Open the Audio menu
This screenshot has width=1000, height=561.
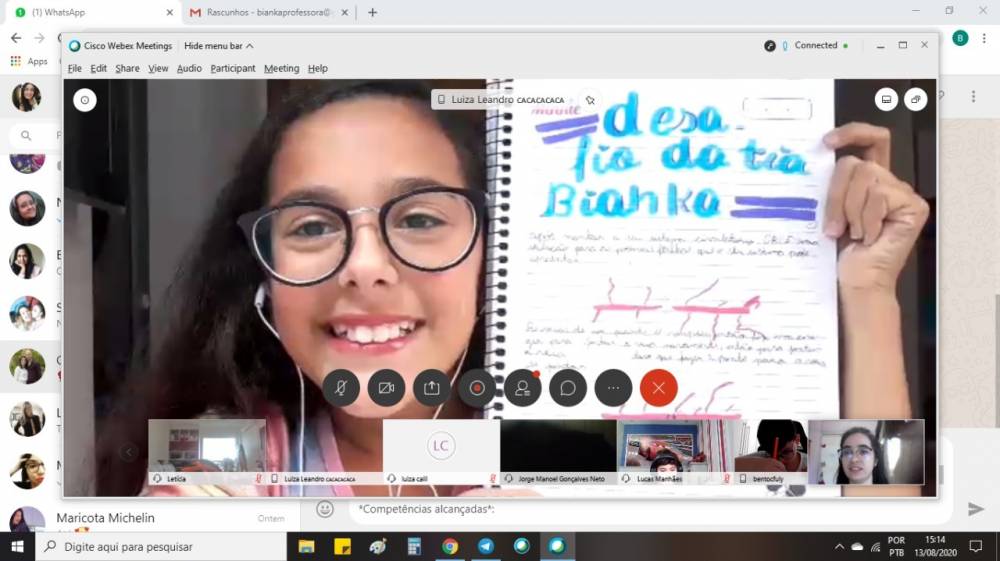(189, 69)
